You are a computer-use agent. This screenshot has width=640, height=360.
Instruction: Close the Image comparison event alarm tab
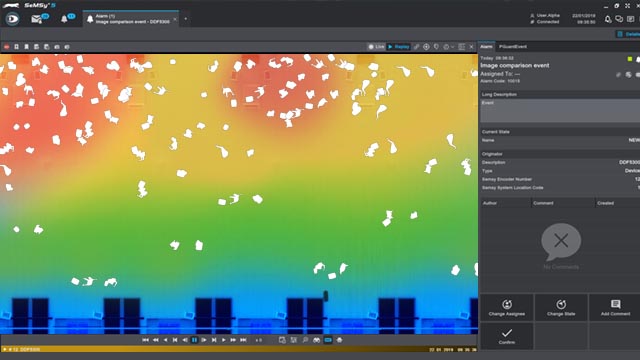[175, 19]
